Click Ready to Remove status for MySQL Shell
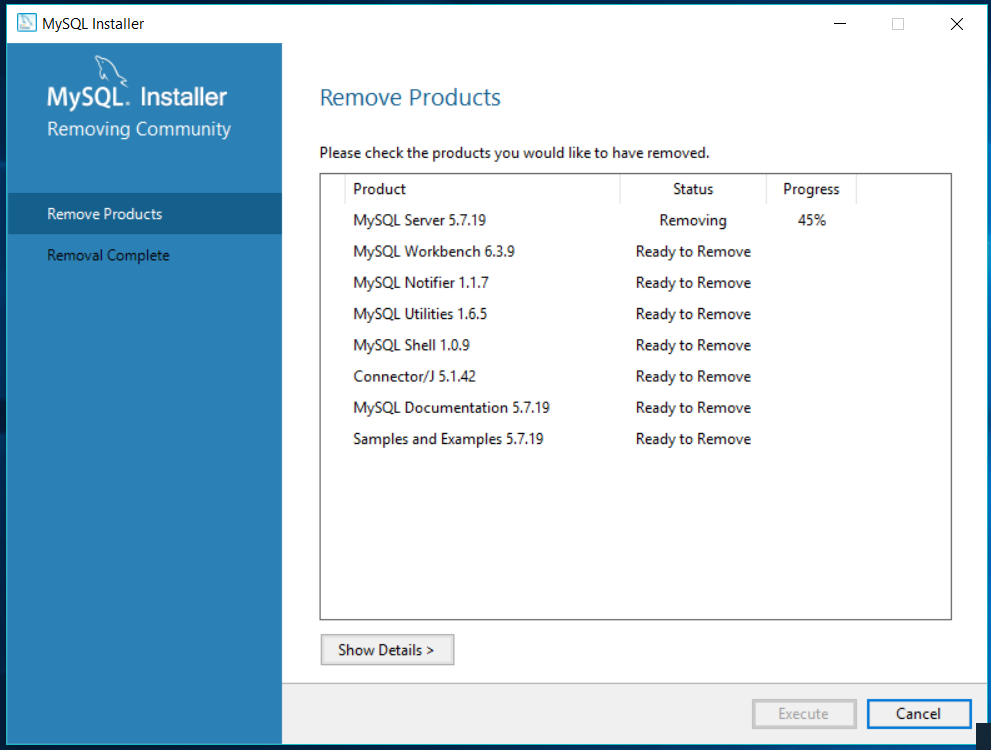The width and height of the screenshot is (991, 750). pyautogui.click(x=693, y=345)
